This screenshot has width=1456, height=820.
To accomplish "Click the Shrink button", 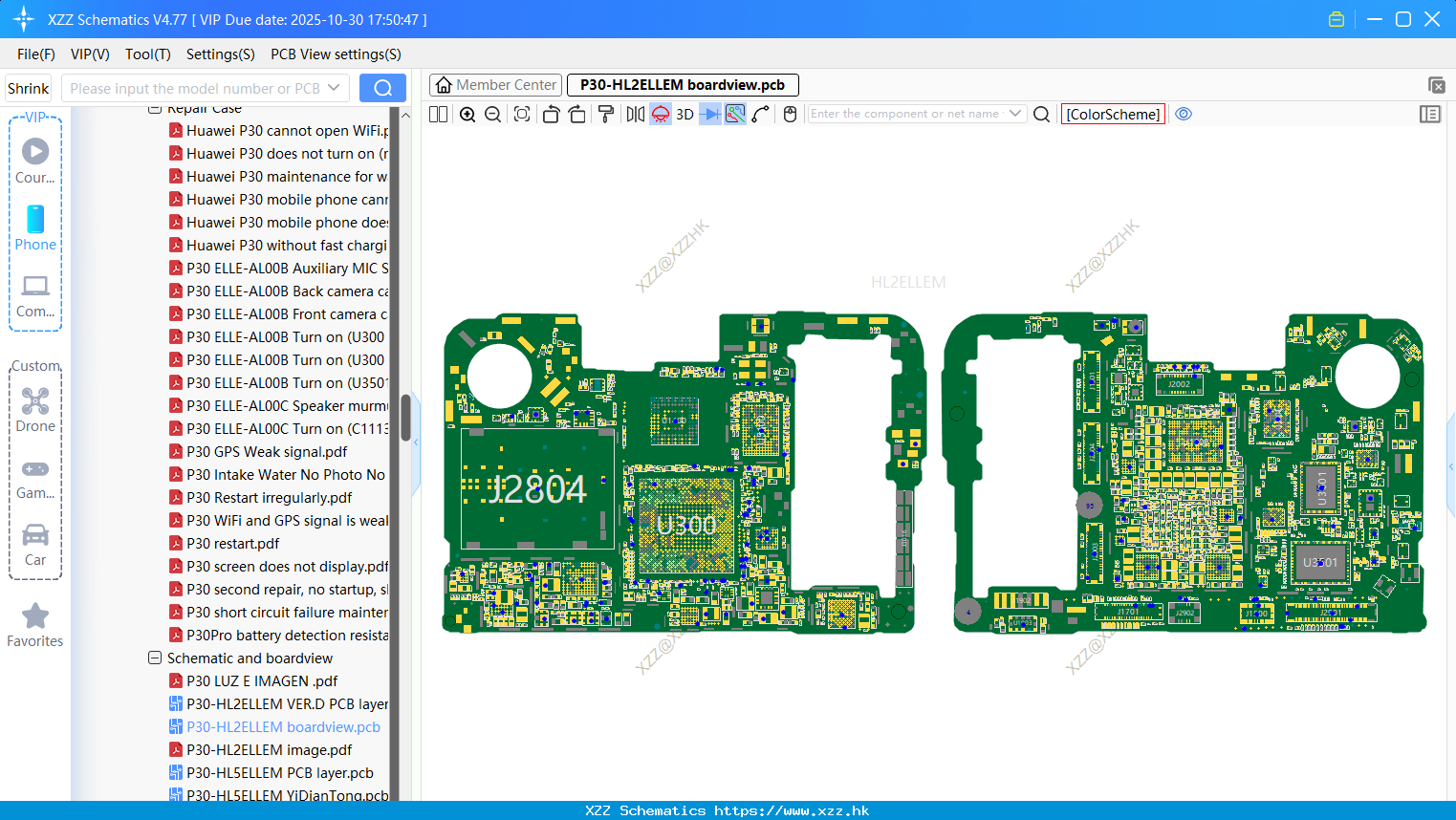I will (29, 88).
